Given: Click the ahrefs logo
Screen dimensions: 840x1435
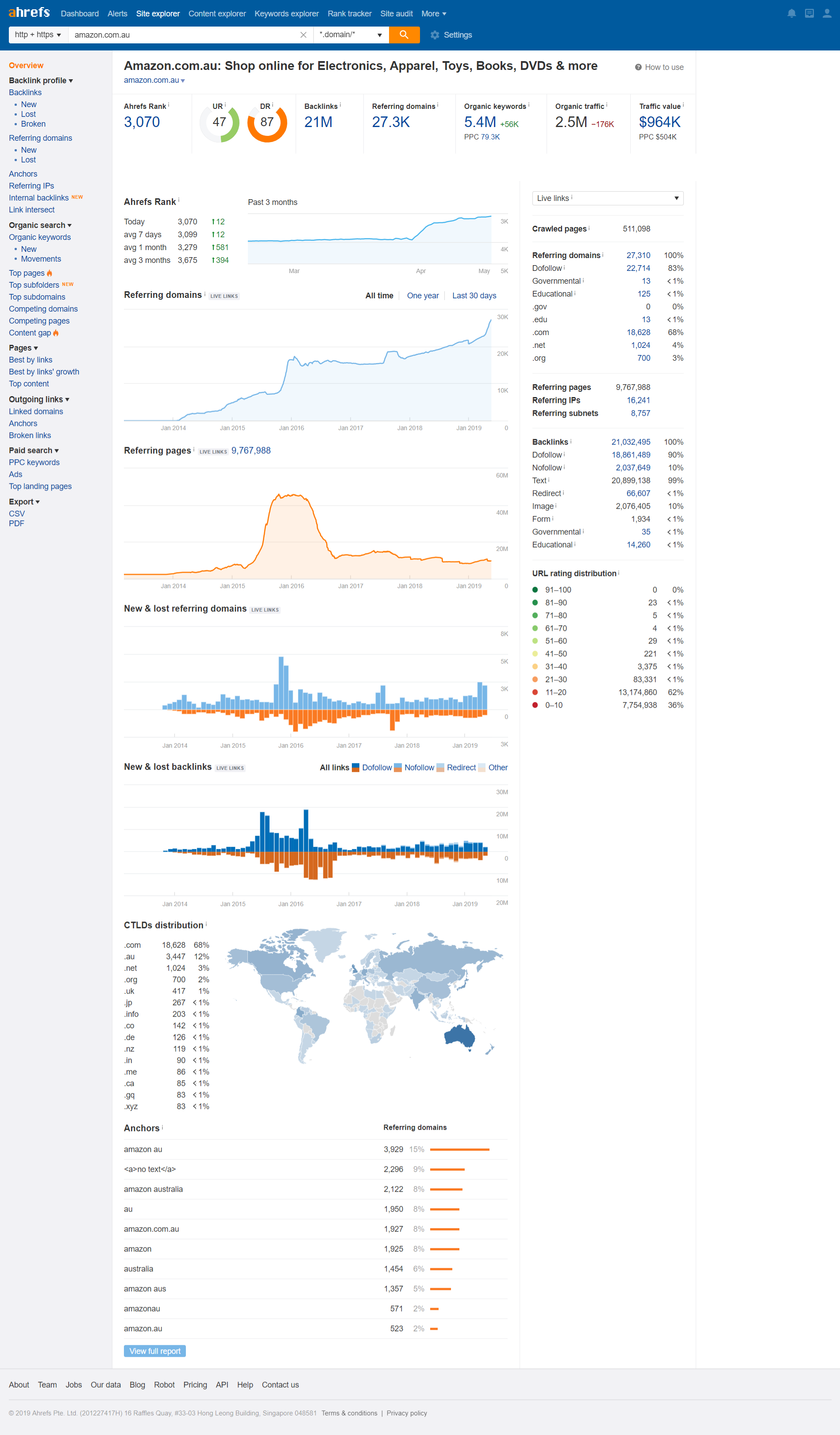Looking at the screenshot, I should click(x=29, y=12).
